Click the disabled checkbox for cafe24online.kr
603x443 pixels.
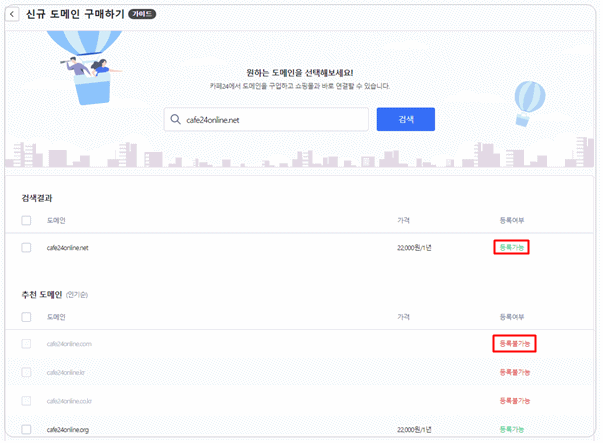coord(26,372)
